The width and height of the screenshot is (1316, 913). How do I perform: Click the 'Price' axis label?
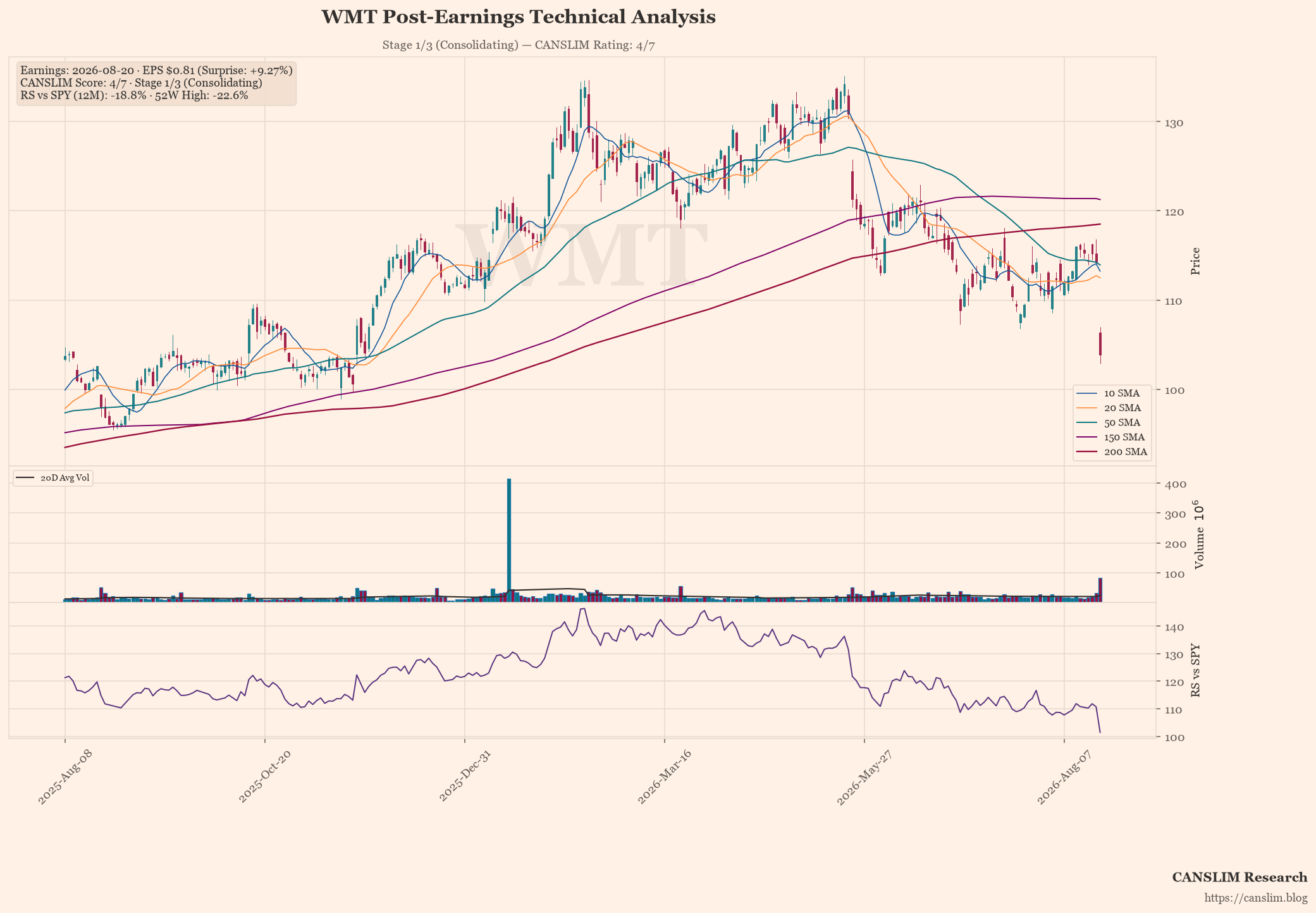1195,261
